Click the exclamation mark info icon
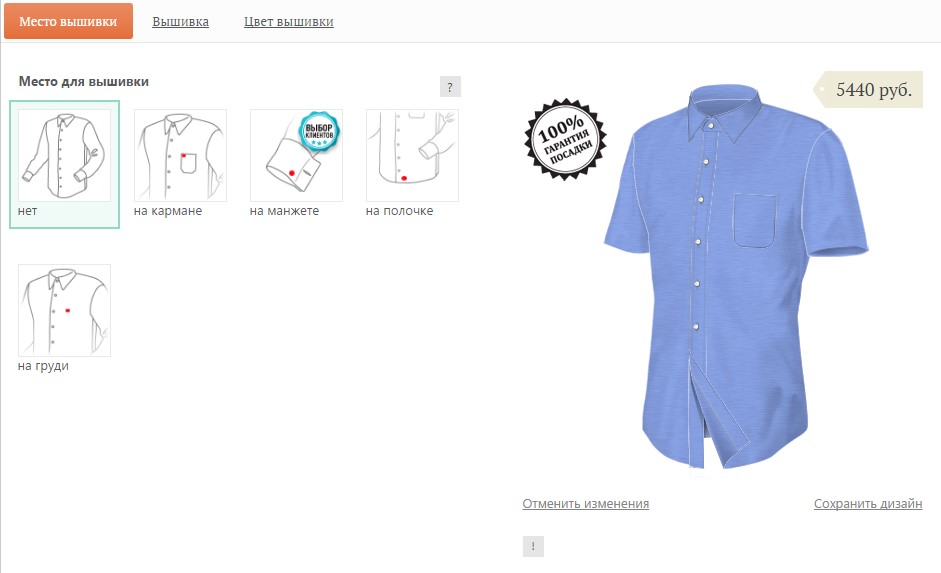This screenshot has width=941, height=573. pos(533,546)
